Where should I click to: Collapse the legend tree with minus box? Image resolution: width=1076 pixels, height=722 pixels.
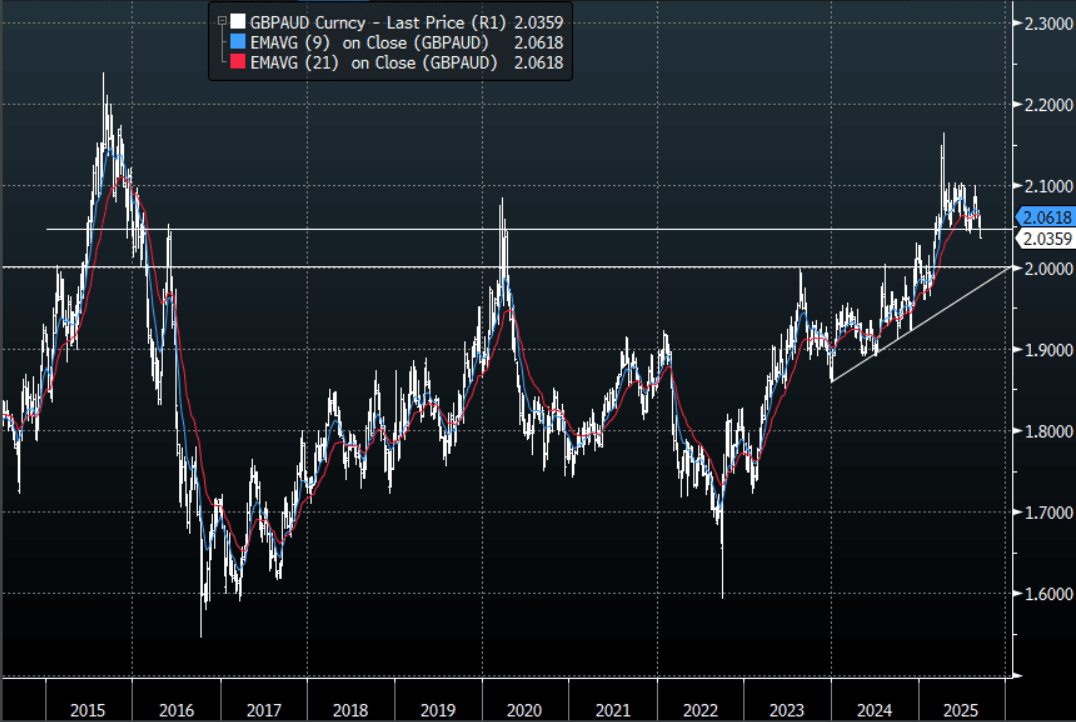[222, 20]
